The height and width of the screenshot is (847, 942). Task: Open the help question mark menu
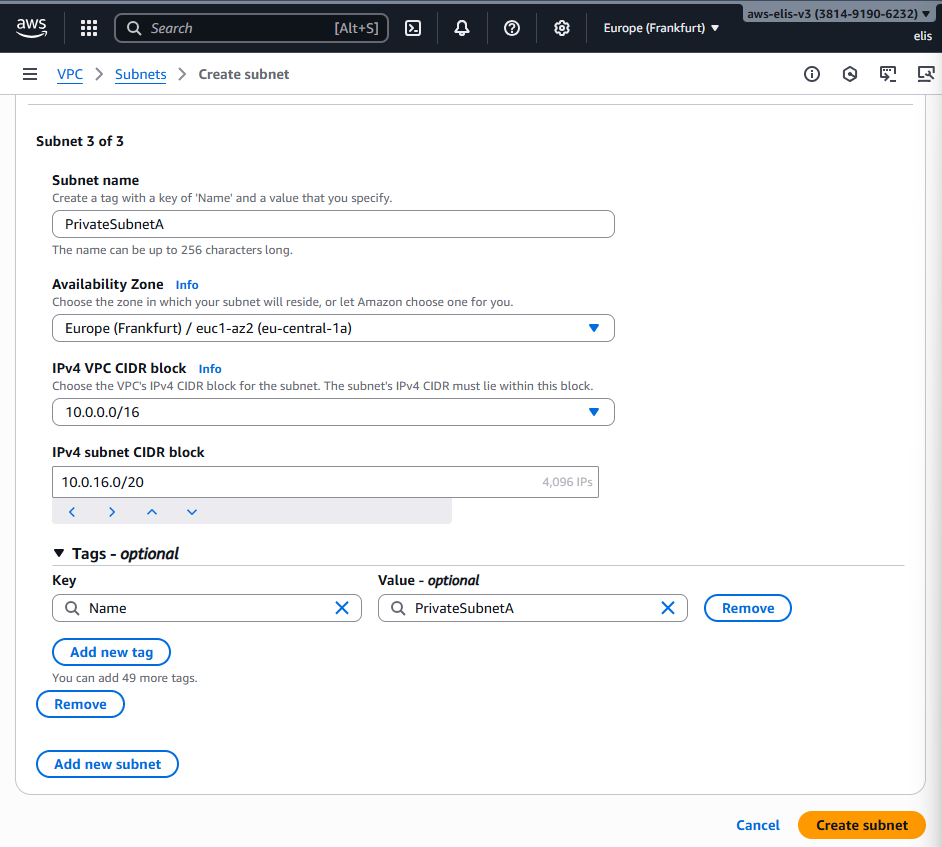(512, 28)
